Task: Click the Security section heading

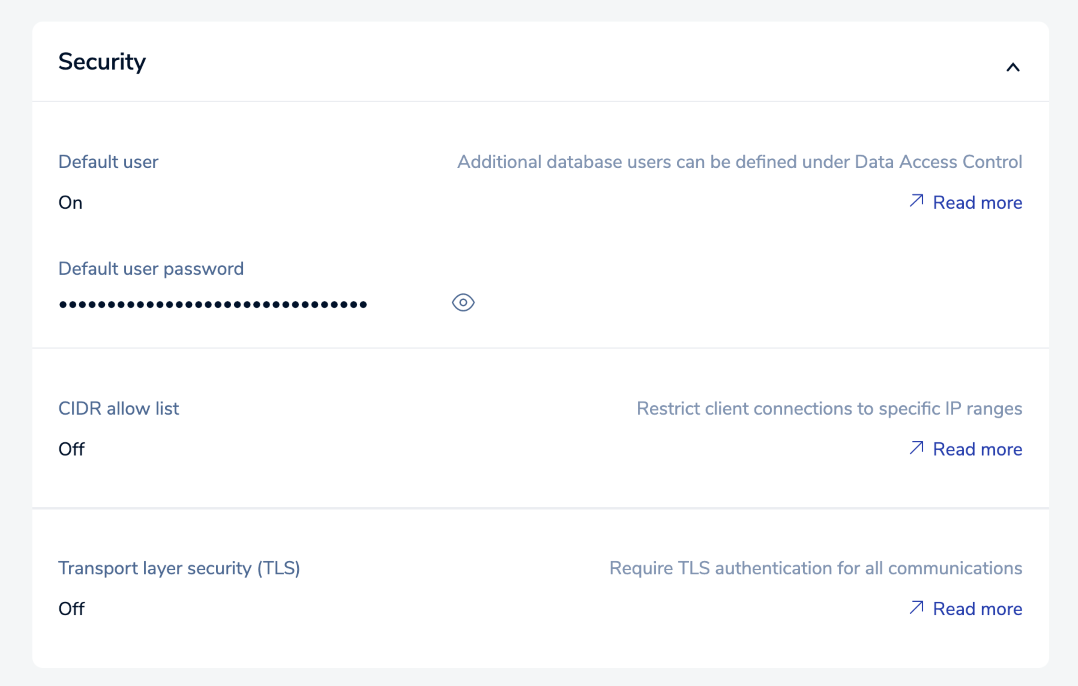Action: tap(102, 62)
